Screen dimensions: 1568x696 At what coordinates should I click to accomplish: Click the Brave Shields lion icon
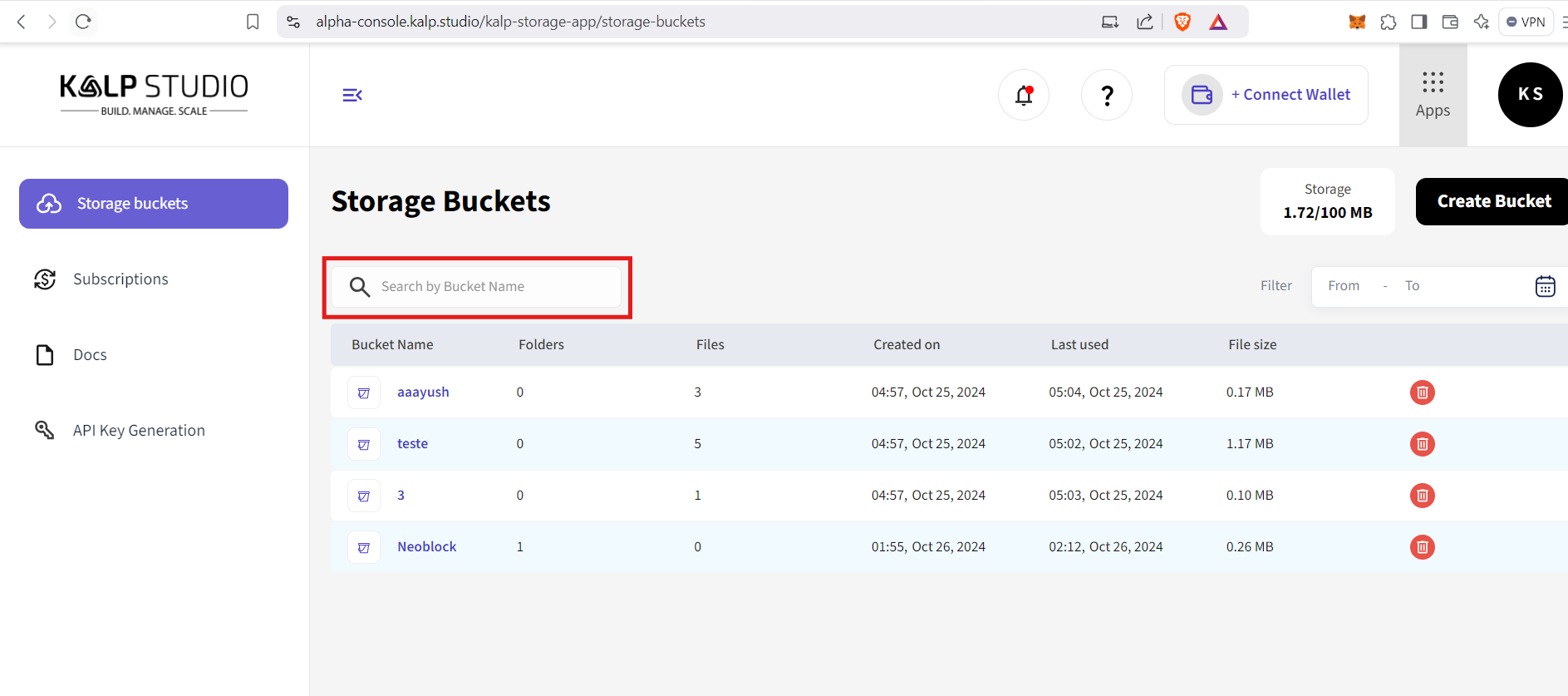tap(1182, 22)
